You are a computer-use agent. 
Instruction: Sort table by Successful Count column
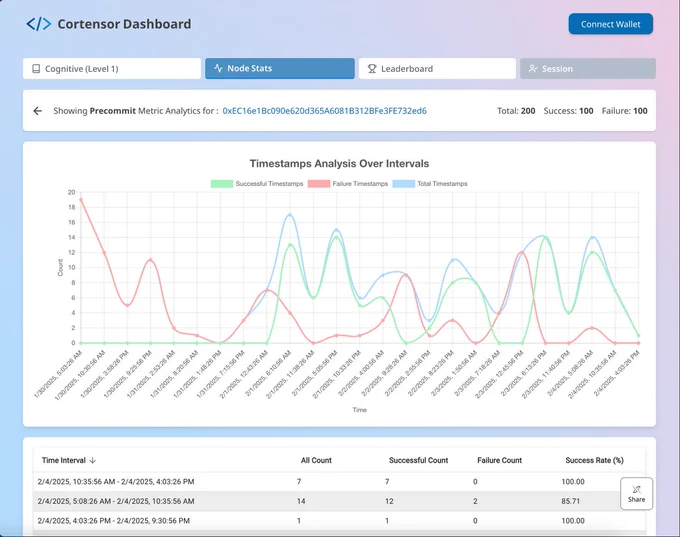[418, 460]
